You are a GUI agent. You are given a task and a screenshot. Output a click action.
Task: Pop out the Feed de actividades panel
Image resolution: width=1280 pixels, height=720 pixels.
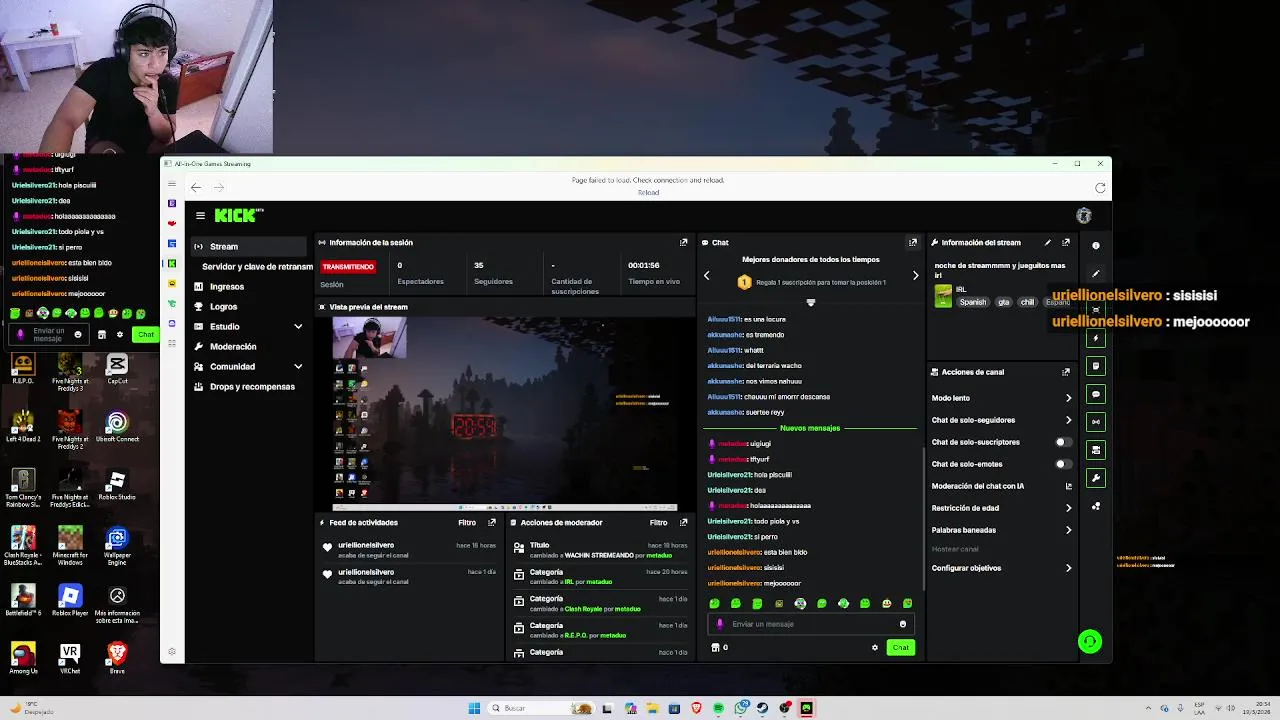click(x=492, y=522)
